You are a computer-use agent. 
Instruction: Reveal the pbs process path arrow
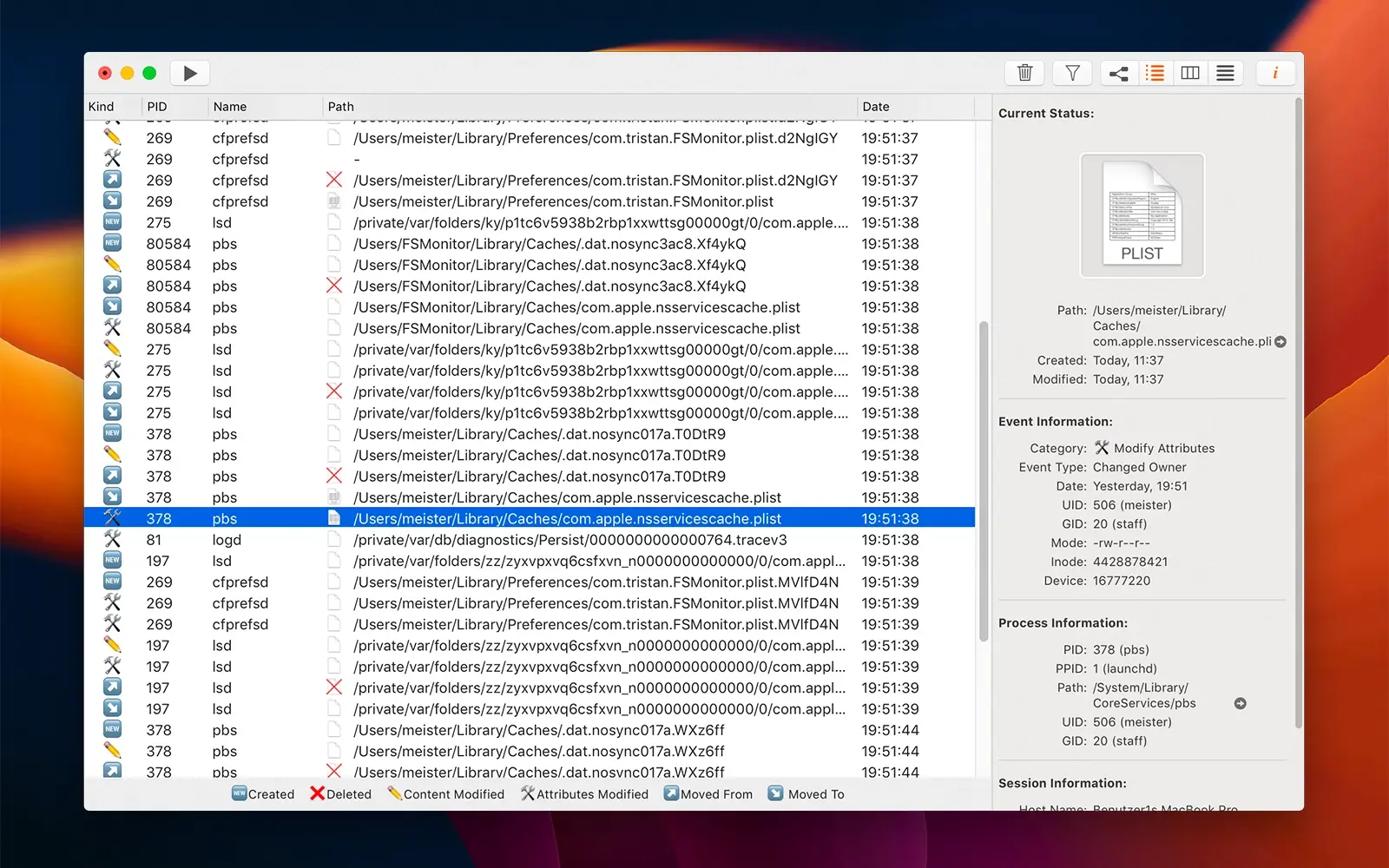1241,704
